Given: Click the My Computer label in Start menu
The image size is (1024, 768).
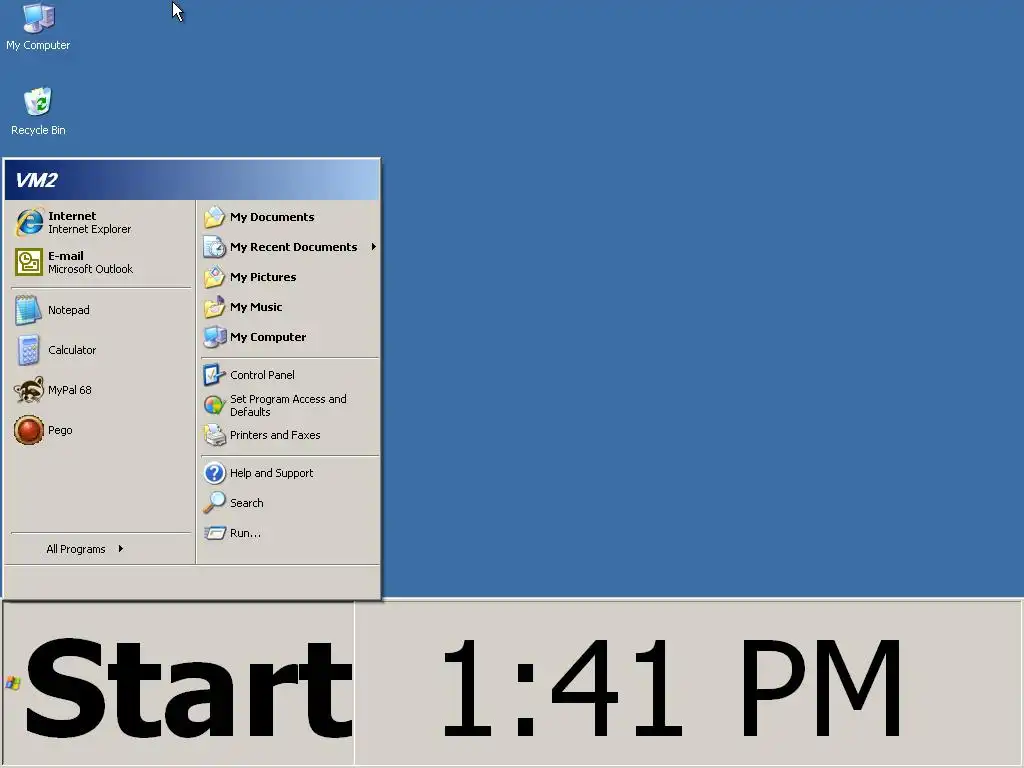Looking at the screenshot, I should (268, 337).
